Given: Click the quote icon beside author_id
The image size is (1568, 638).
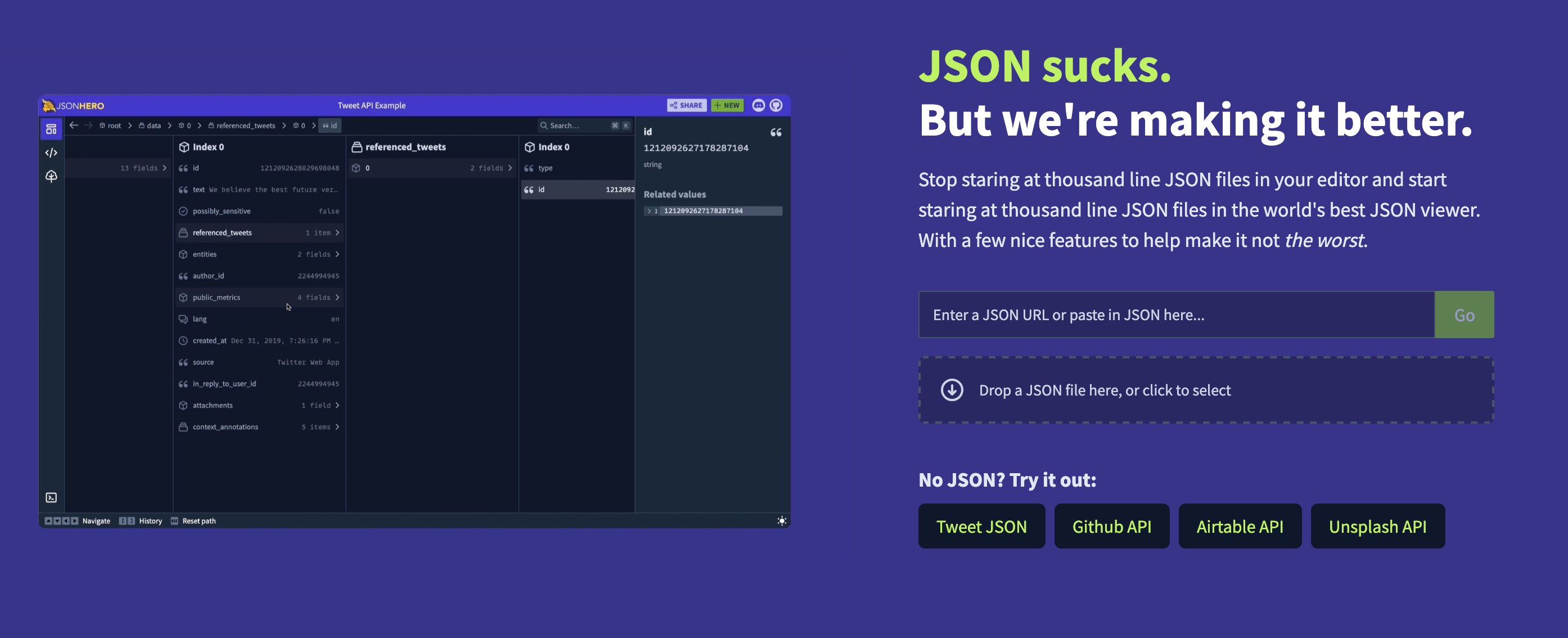Looking at the screenshot, I should point(183,276).
